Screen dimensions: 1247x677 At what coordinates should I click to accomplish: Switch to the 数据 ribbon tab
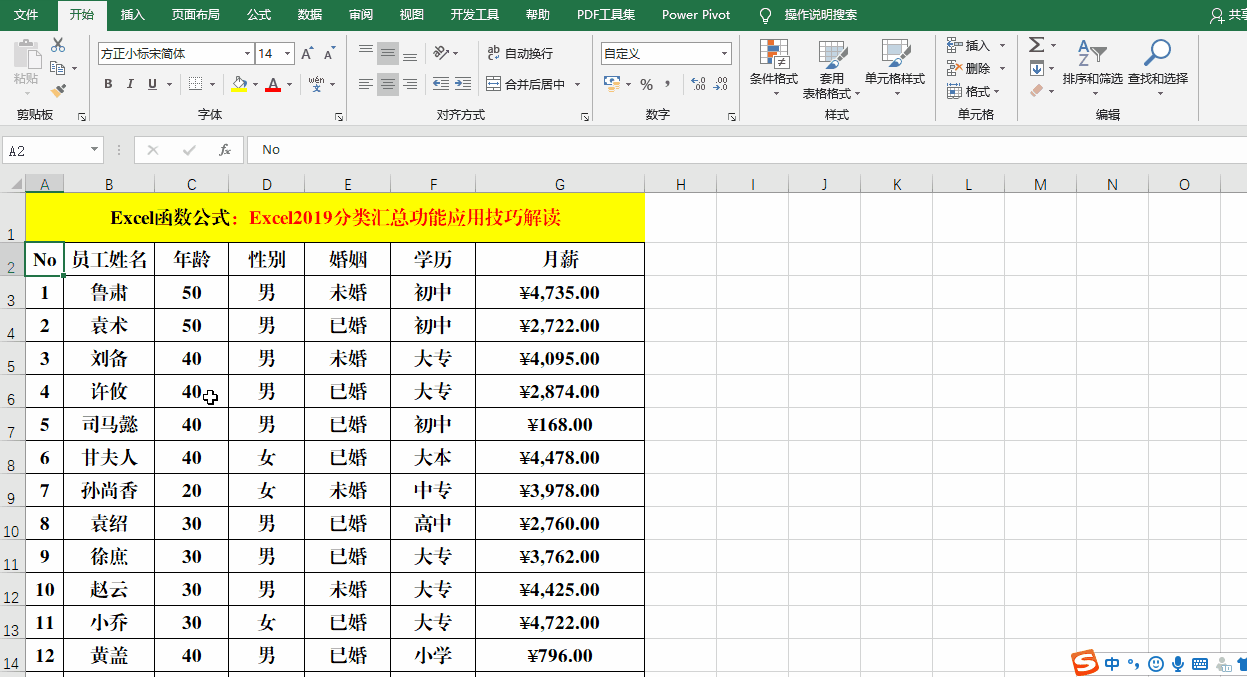[x=310, y=15]
